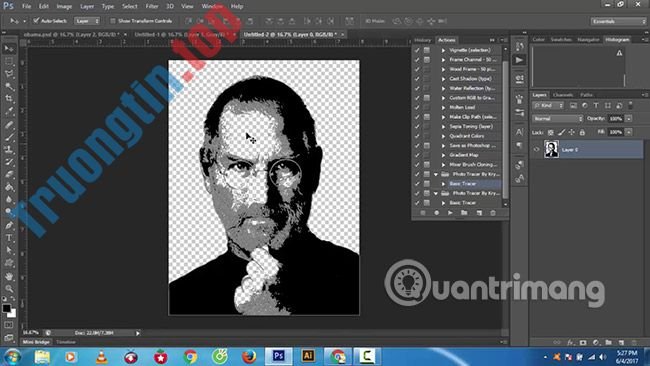650x366 pixels.
Task: Toggle the Auto-Select checkbox
Action: coord(36,20)
